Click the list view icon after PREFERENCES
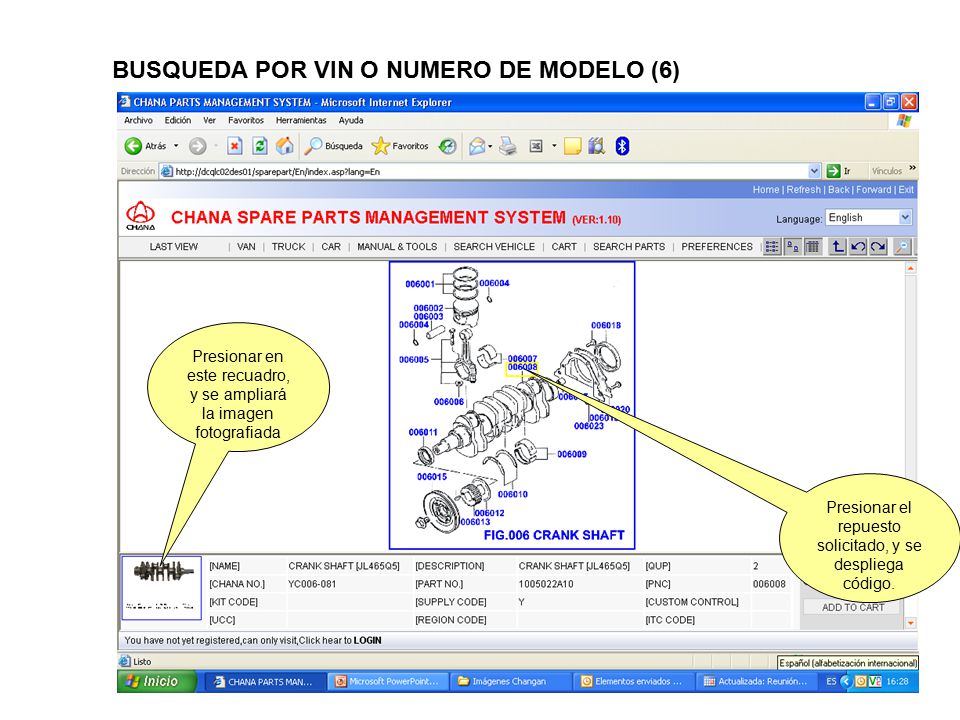Image resolution: width=960 pixels, height=720 pixels. [x=772, y=247]
